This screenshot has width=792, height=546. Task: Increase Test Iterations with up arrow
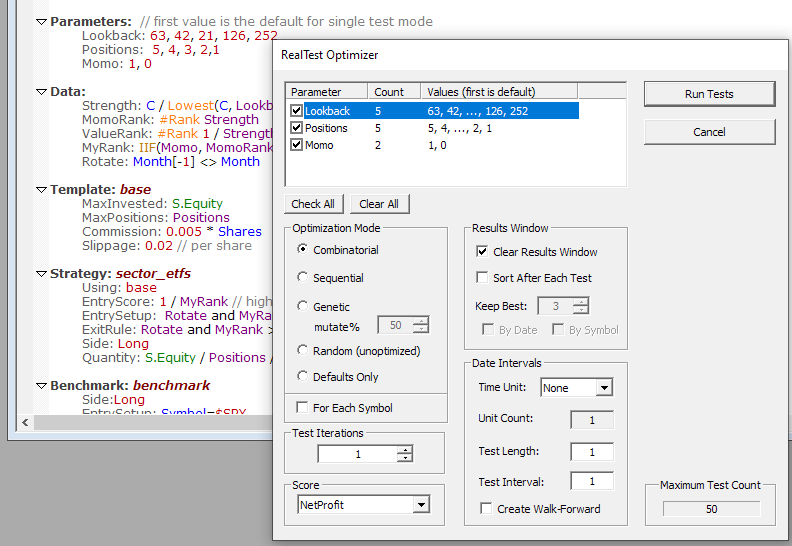404,450
